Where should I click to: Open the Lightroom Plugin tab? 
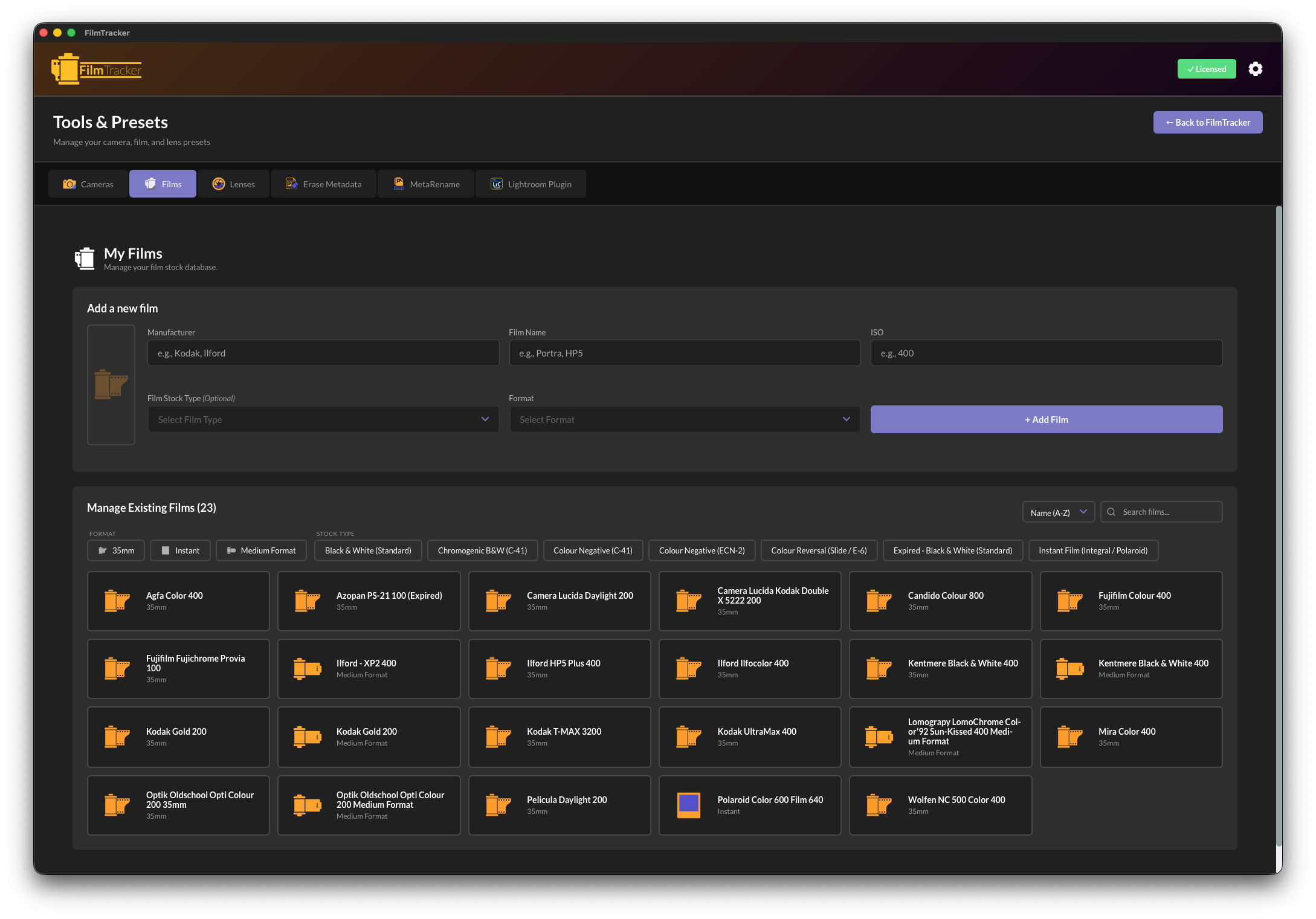click(x=531, y=184)
